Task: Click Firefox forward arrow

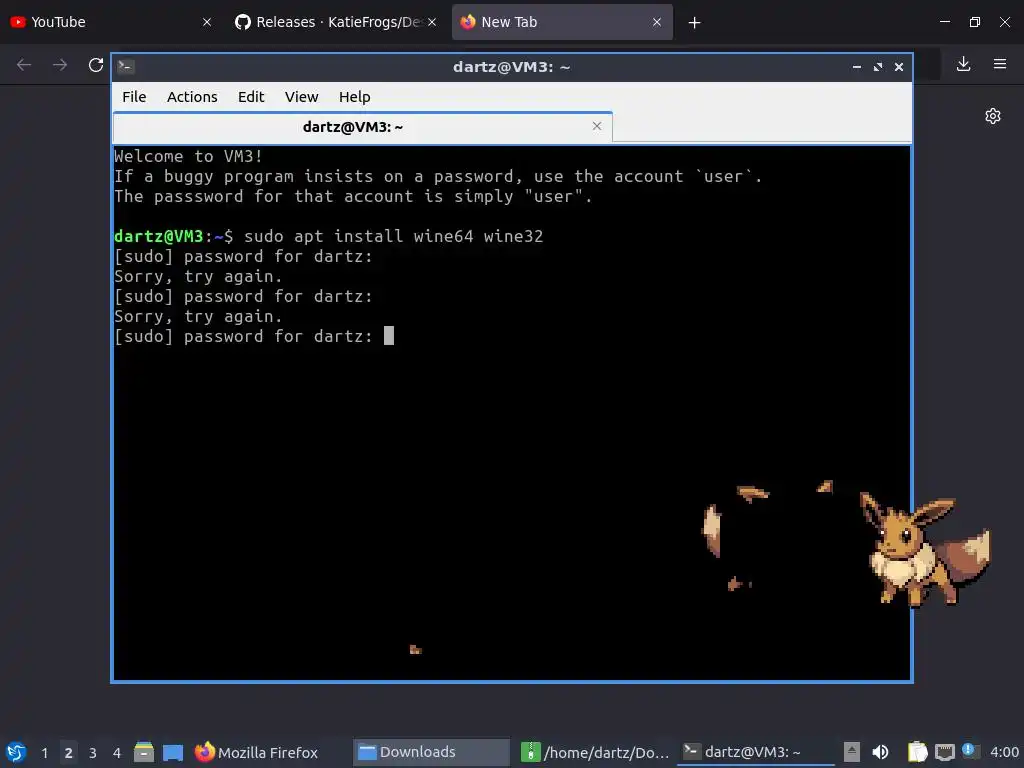Action: click(59, 65)
